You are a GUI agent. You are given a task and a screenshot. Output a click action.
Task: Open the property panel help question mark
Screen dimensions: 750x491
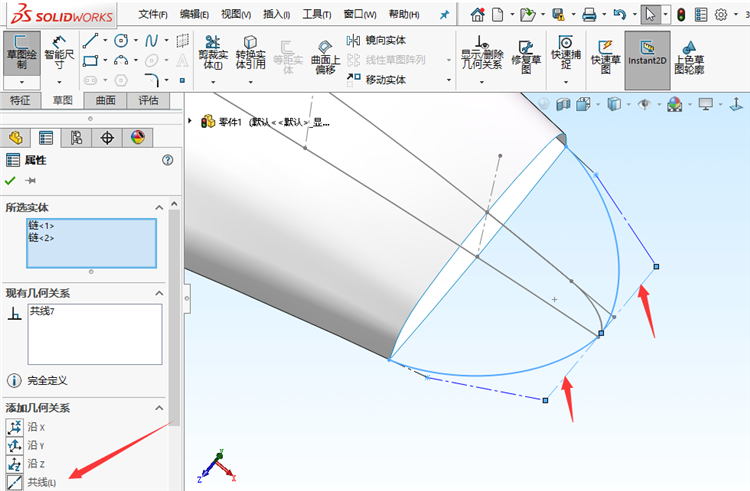167,160
